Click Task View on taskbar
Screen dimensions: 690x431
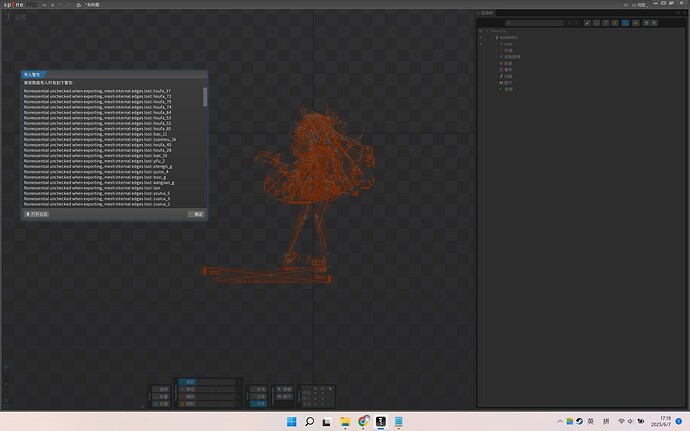coord(327,422)
